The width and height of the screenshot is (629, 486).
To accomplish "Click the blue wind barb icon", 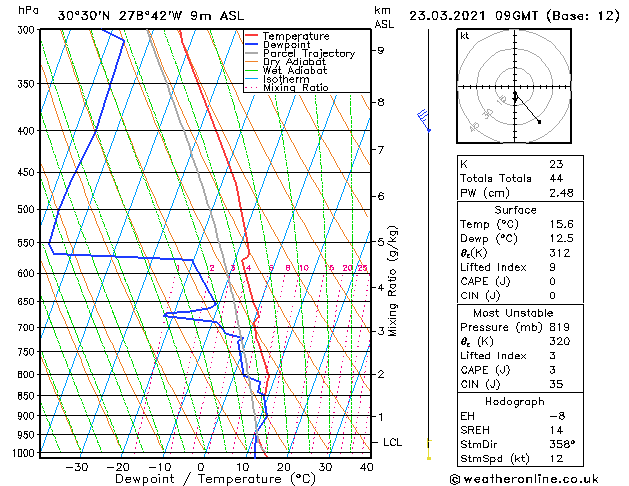I will click(x=423, y=120).
